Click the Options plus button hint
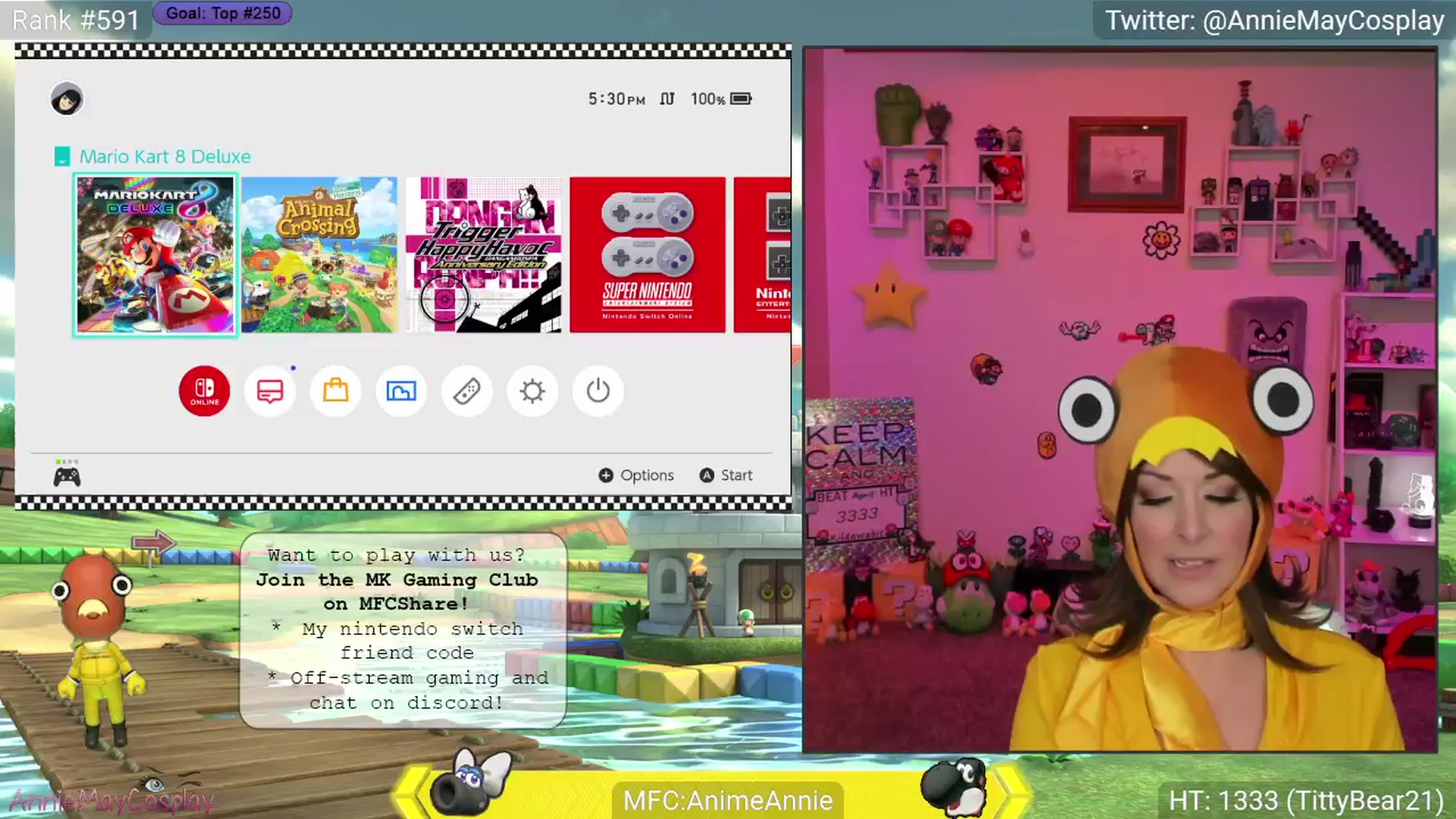The width and height of the screenshot is (1456, 819). [636, 475]
